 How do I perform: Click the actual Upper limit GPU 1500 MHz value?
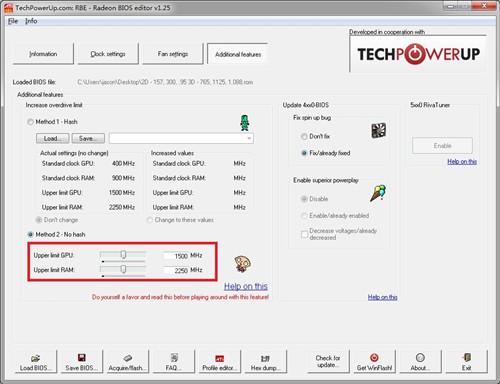coord(122,193)
